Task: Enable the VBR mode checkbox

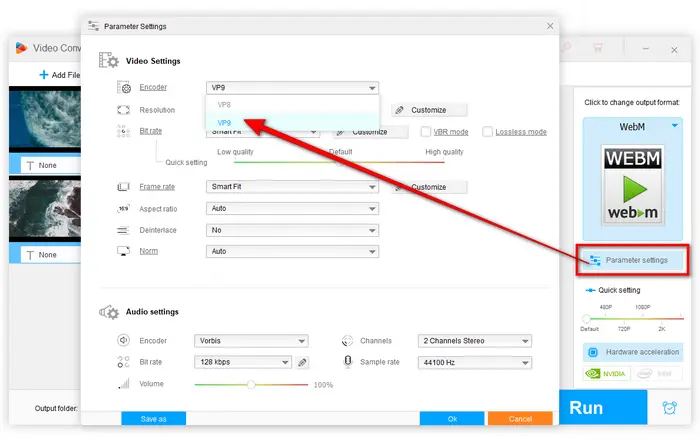Action: [425, 132]
